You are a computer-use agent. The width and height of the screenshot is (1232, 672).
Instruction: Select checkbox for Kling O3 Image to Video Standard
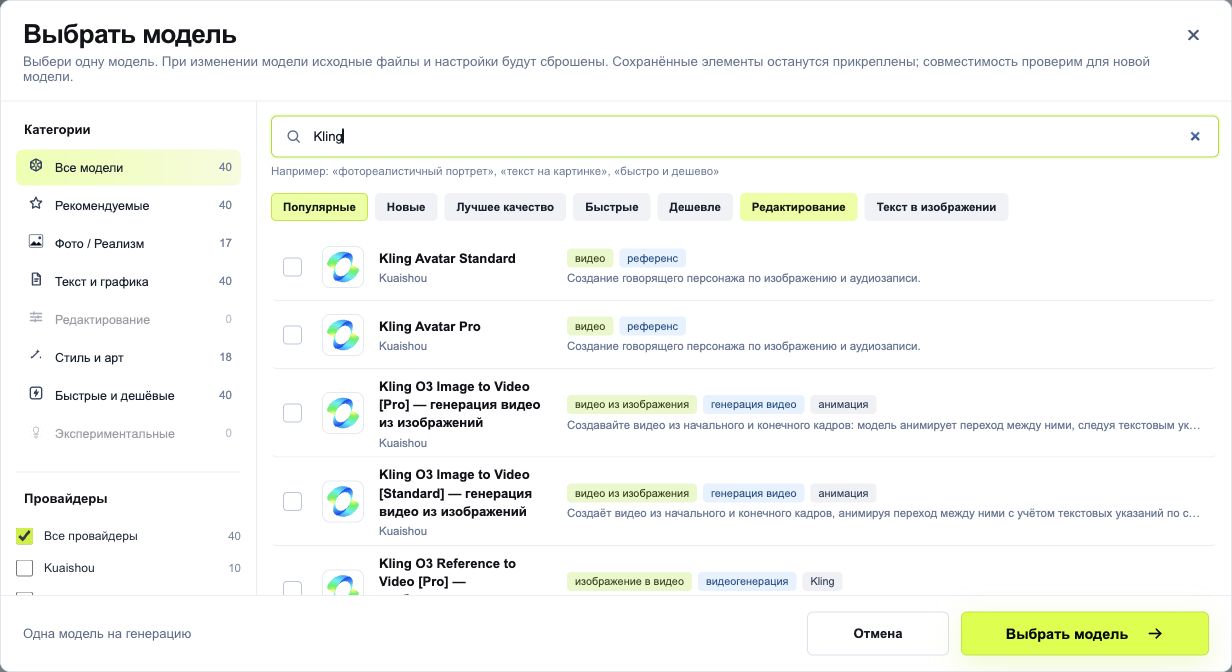click(292, 501)
